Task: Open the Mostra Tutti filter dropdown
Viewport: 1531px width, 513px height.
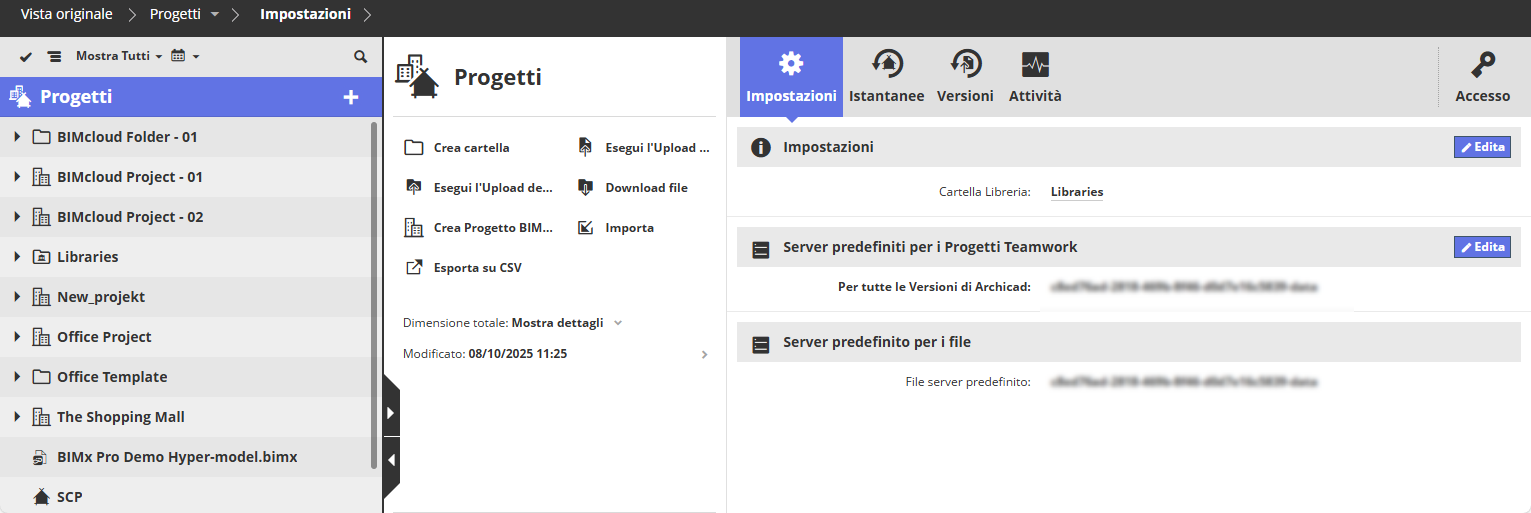Action: tap(119, 57)
